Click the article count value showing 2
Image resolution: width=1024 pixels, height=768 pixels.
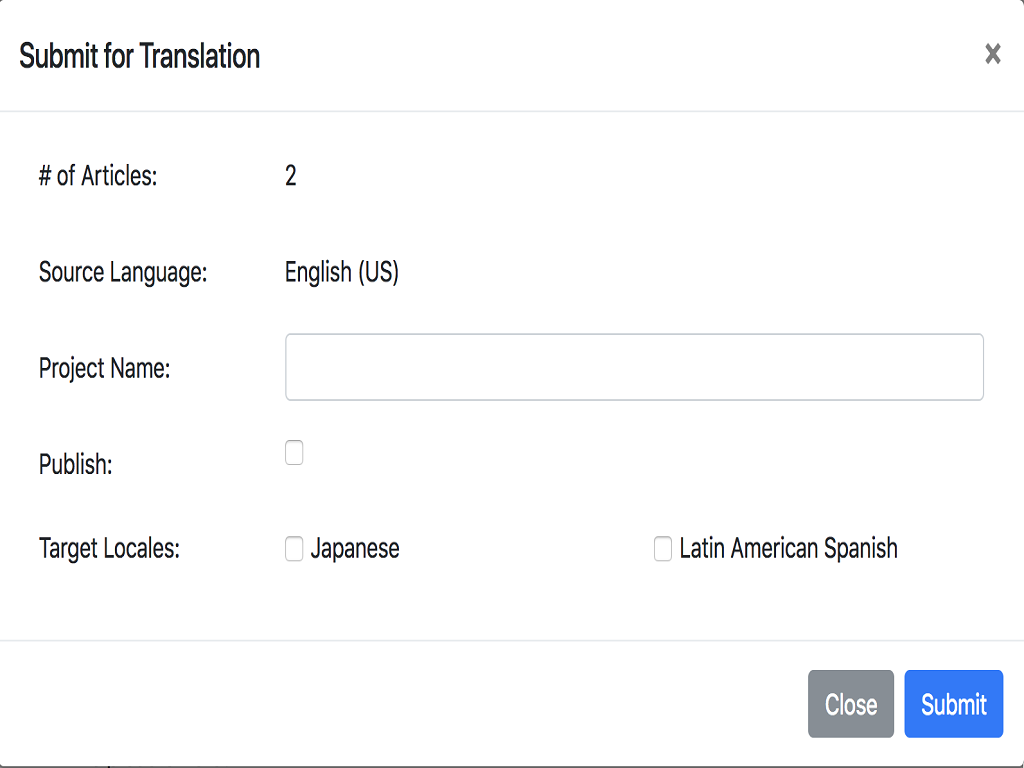(x=290, y=176)
